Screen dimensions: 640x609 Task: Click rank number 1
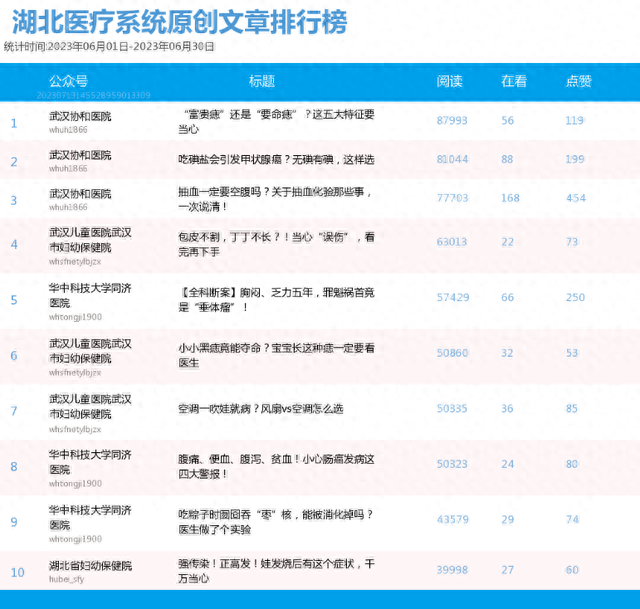[14, 123]
